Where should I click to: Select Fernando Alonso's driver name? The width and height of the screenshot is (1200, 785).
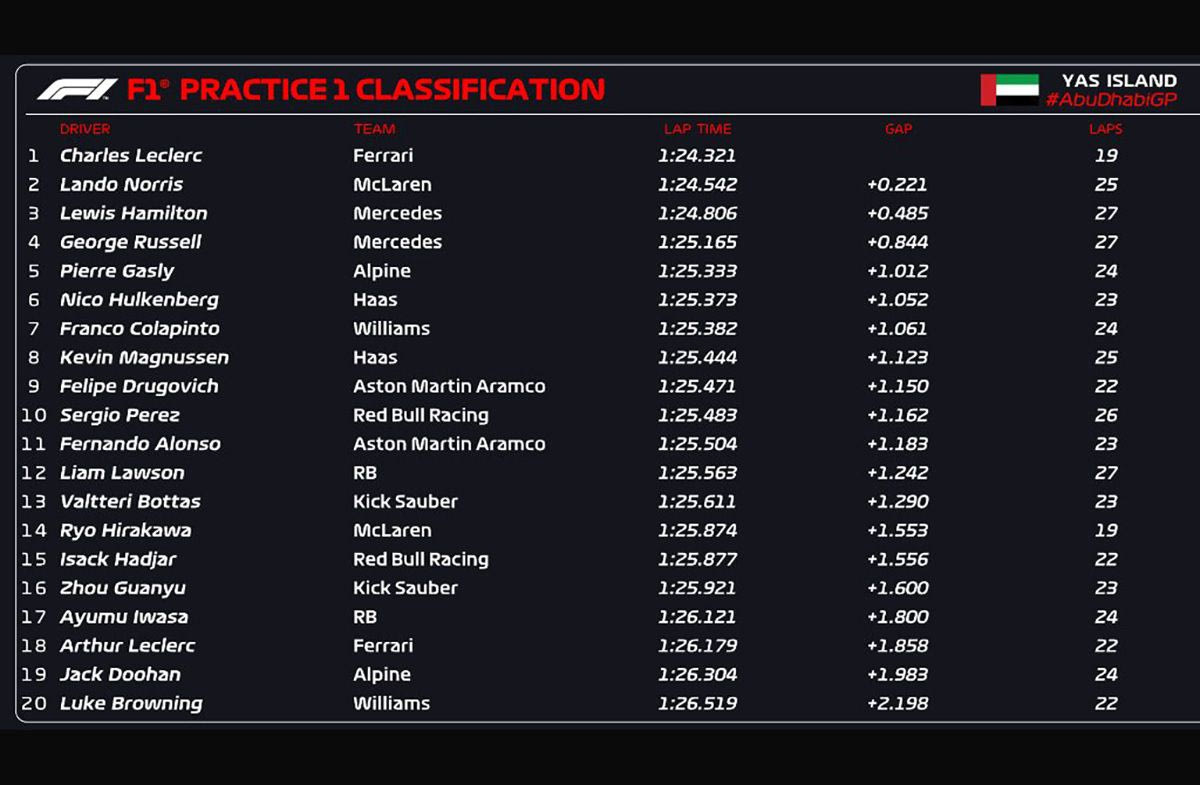pyautogui.click(x=140, y=444)
